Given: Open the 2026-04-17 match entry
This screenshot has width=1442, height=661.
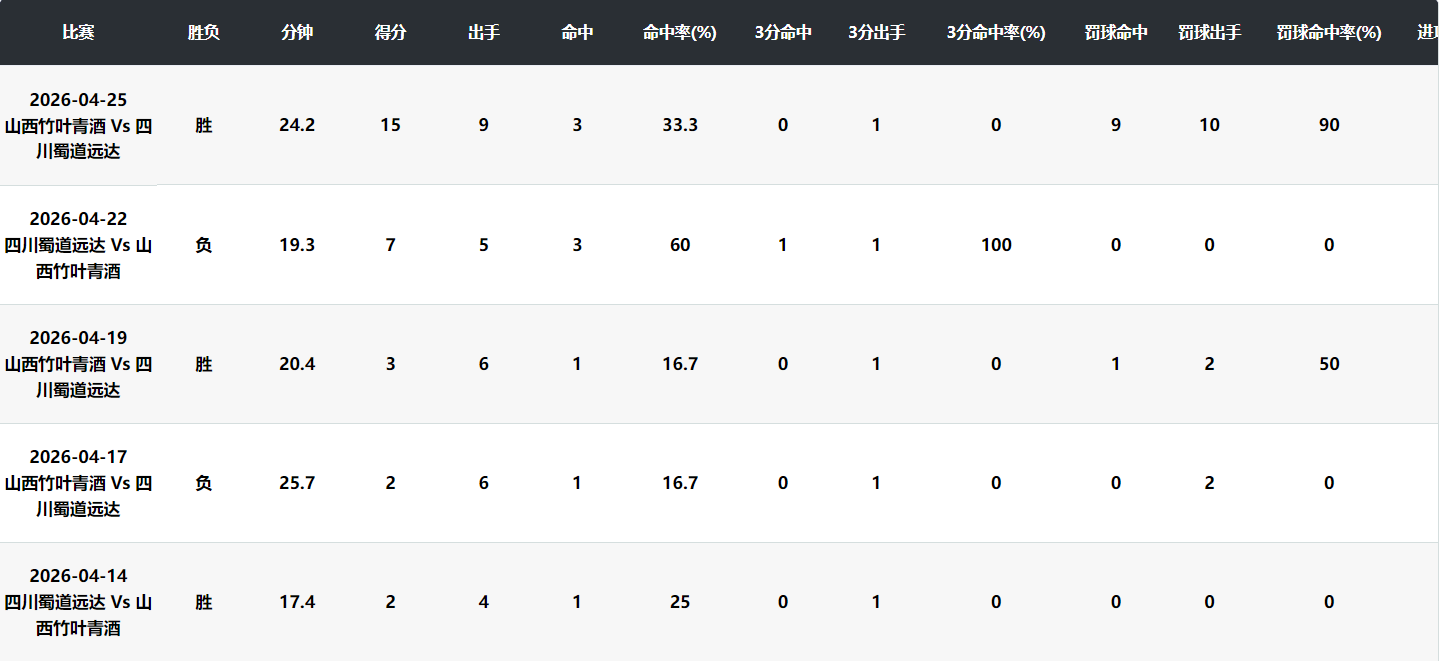Looking at the screenshot, I should 78,483.
